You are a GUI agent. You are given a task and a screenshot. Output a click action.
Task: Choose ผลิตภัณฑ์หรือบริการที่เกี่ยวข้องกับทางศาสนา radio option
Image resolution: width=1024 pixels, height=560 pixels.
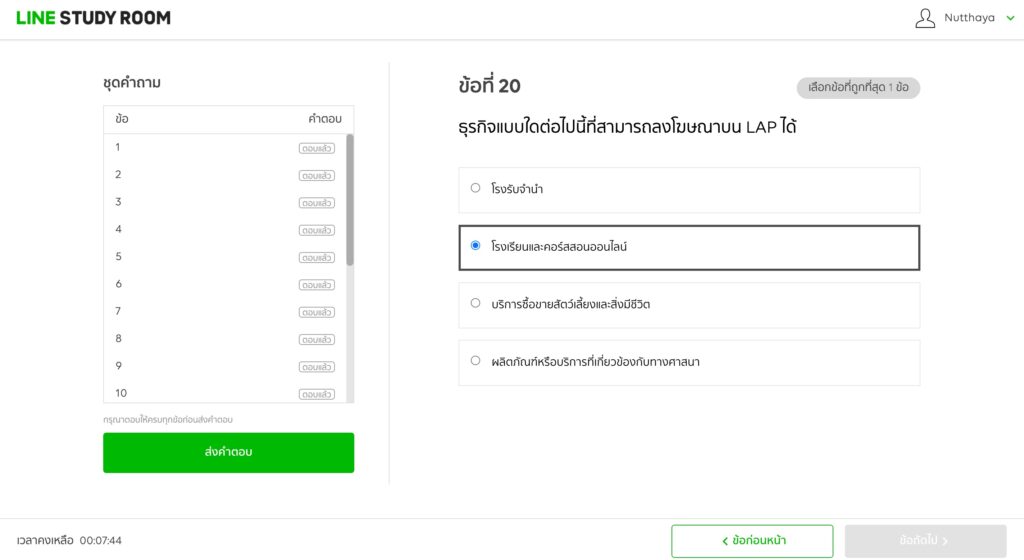[x=475, y=361]
